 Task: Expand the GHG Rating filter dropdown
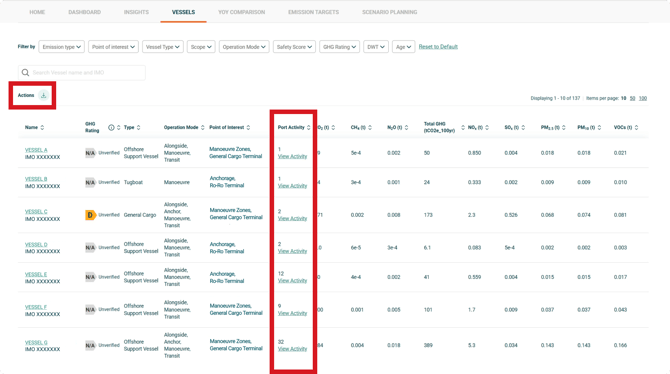coord(339,47)
